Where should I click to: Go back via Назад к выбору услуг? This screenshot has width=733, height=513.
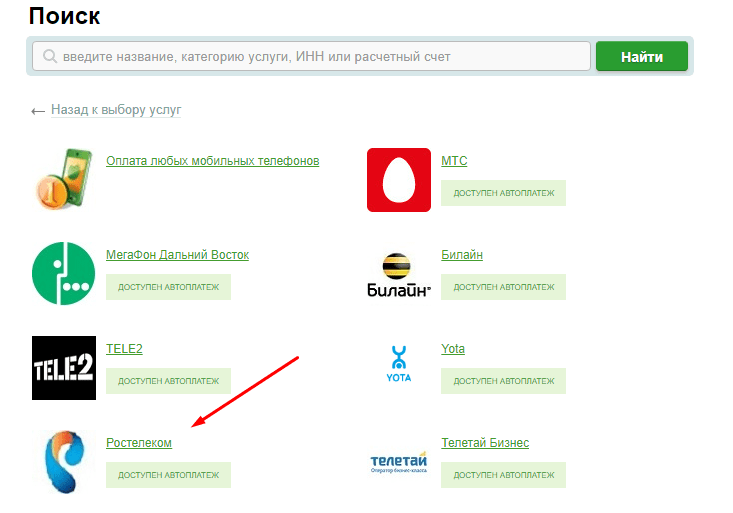click(x=115, y=110)
